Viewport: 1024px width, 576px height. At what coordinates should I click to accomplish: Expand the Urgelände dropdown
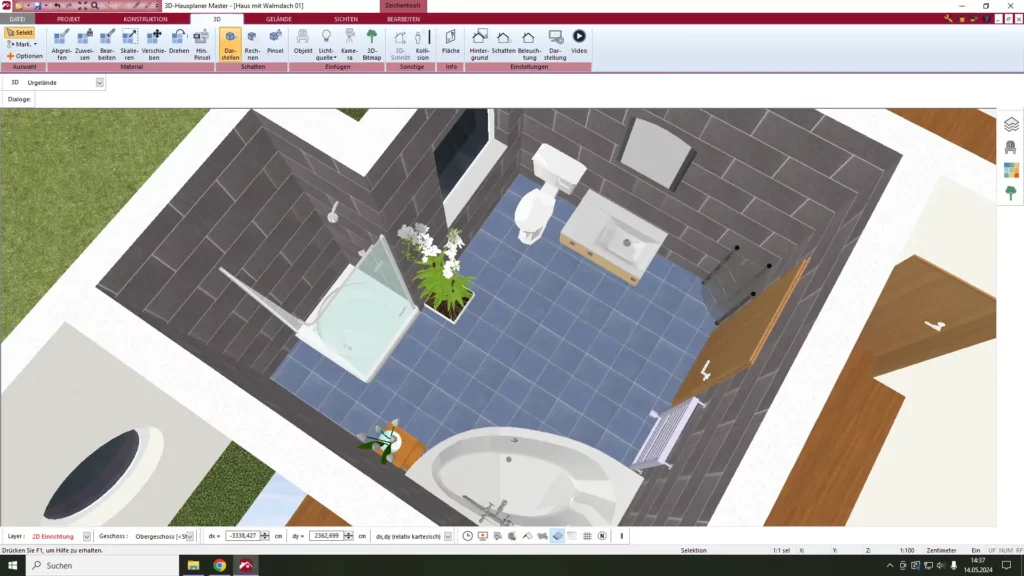100,83
